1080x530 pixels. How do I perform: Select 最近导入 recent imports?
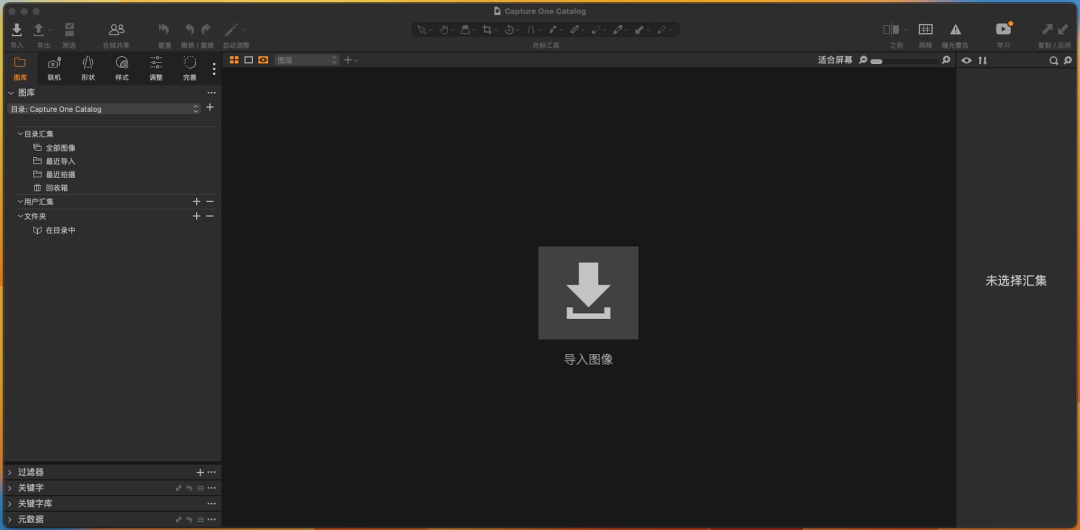coord(61,161)
